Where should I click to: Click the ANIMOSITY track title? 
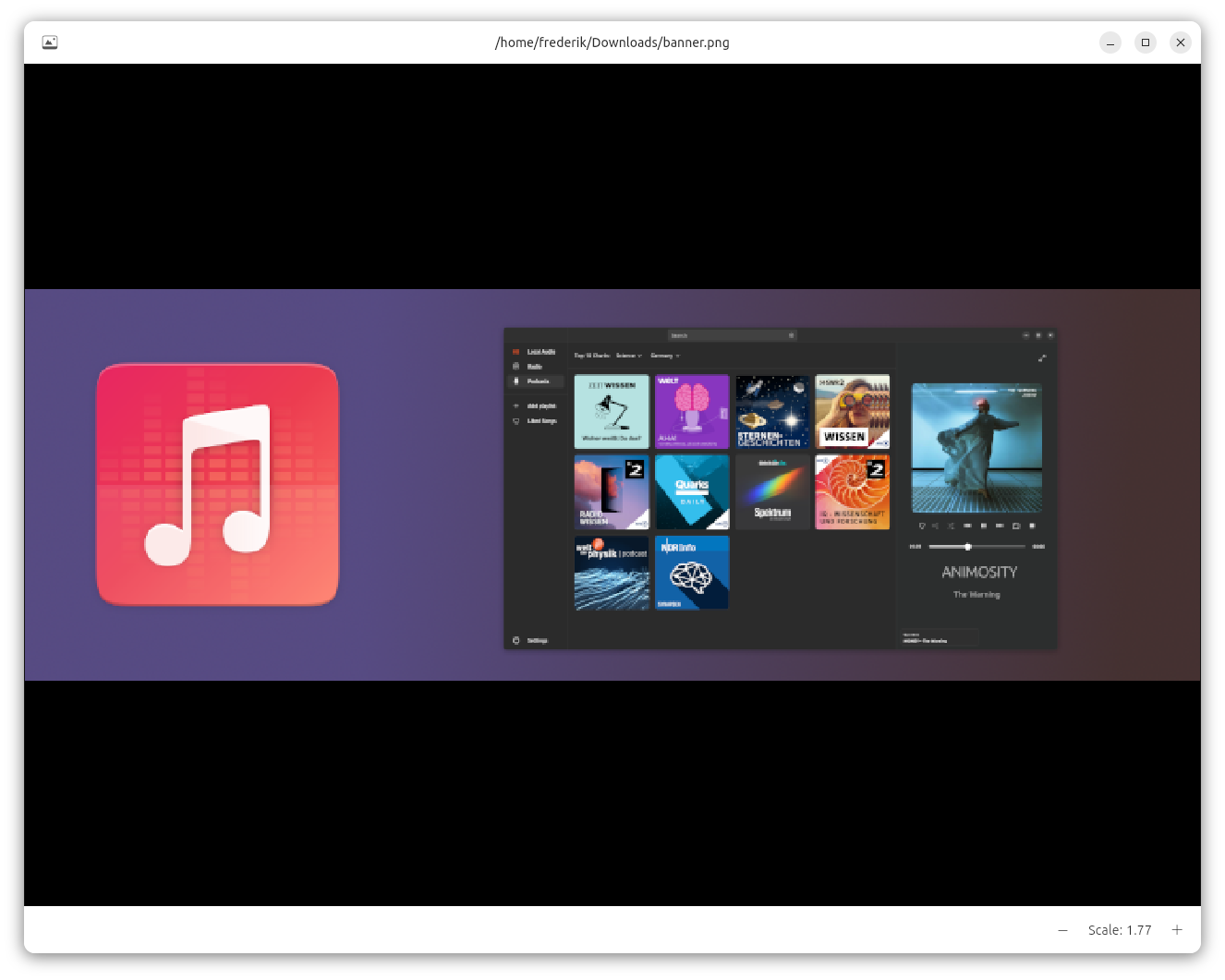click(x=979, y=573)
